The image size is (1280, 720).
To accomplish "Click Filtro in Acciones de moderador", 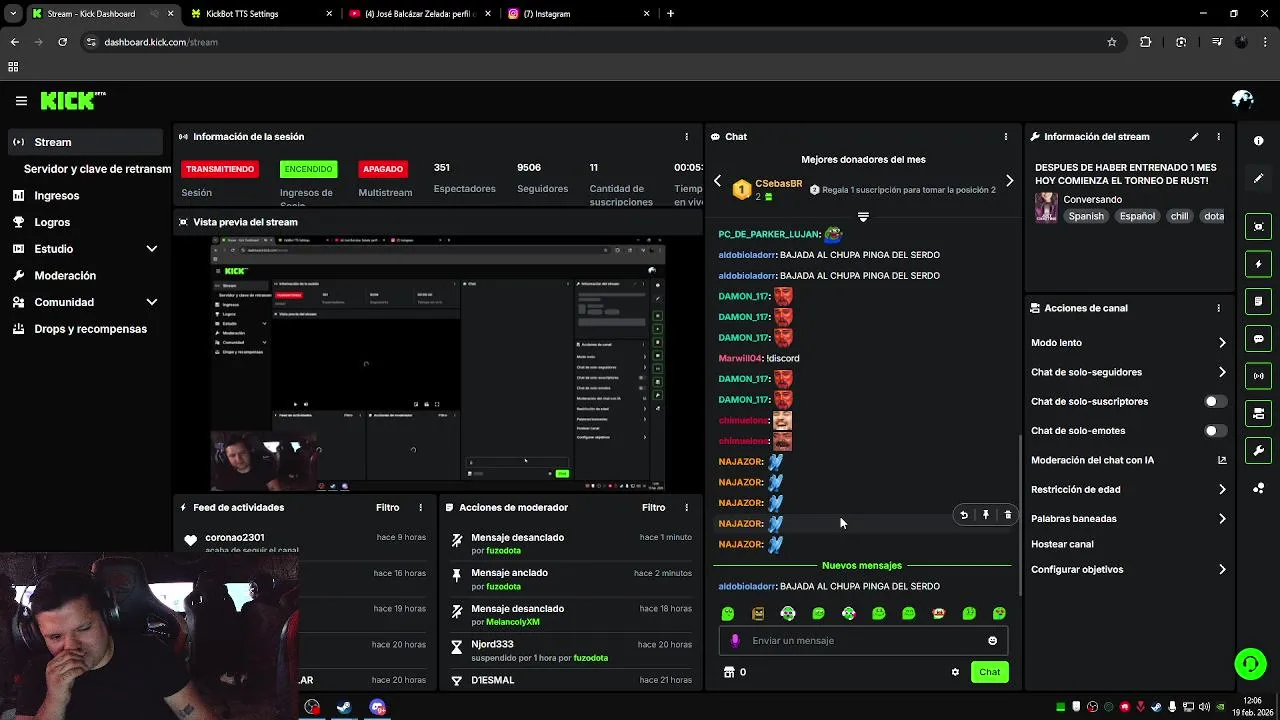I will [x=653, y=508].
